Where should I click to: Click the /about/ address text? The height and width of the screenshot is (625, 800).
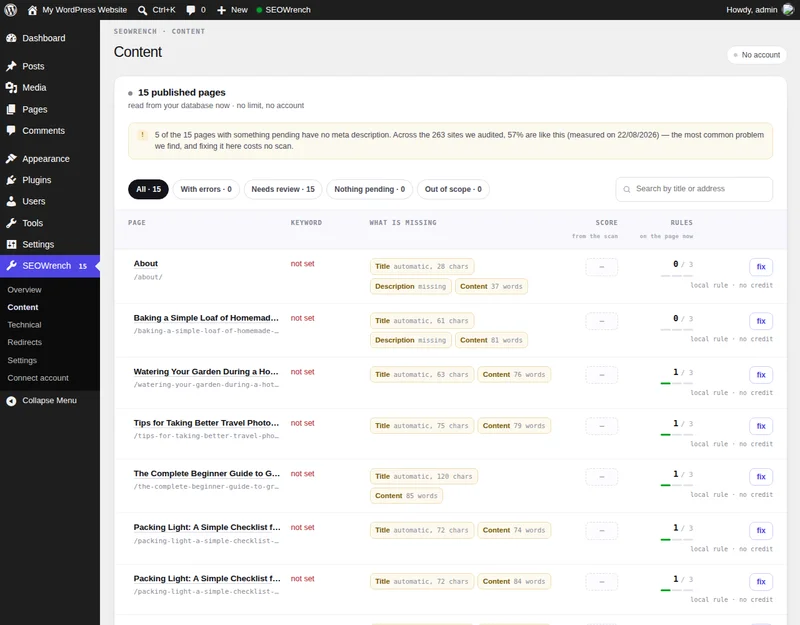click(x=148, y=277)
